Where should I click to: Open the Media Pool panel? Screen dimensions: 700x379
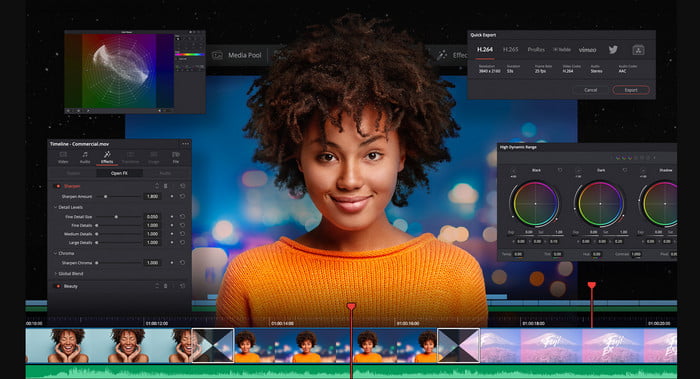(237, 55)
